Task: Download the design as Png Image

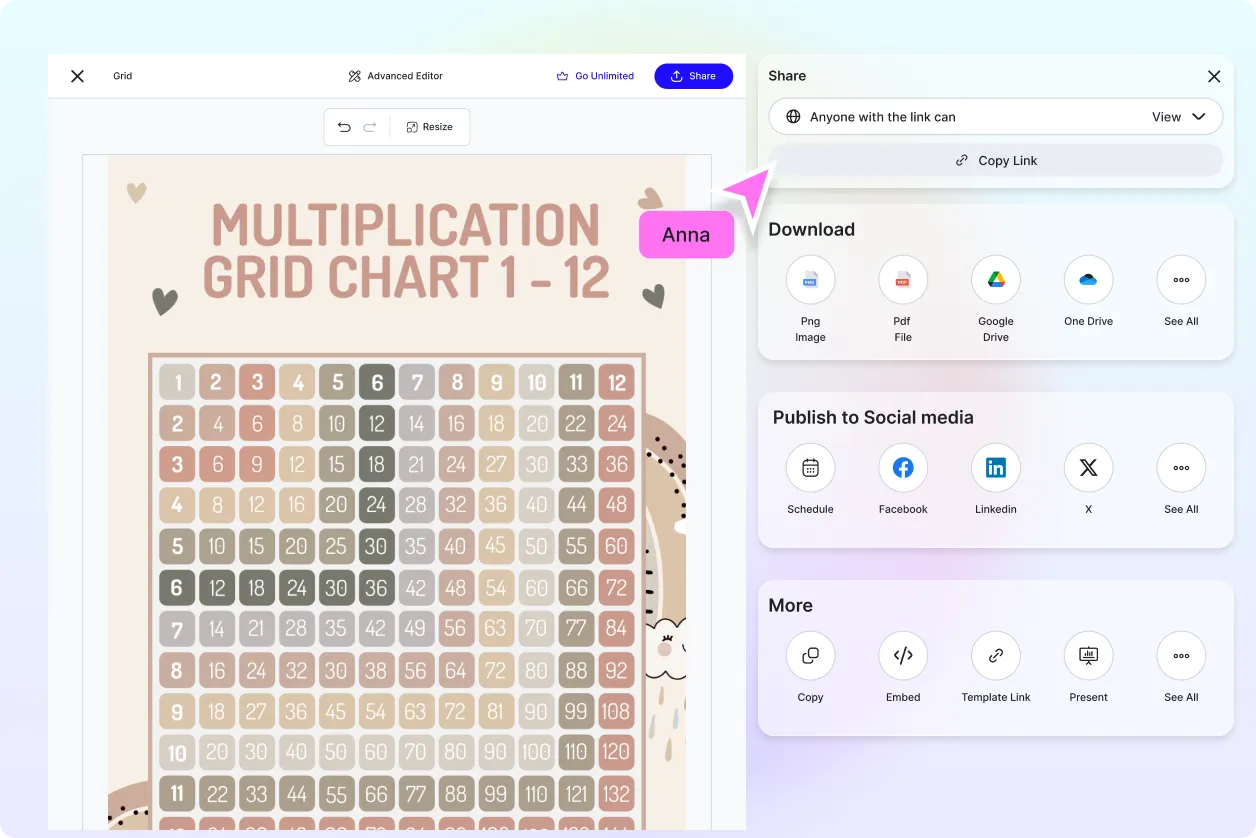Action: pyautogui.click(x=810, y=280)
